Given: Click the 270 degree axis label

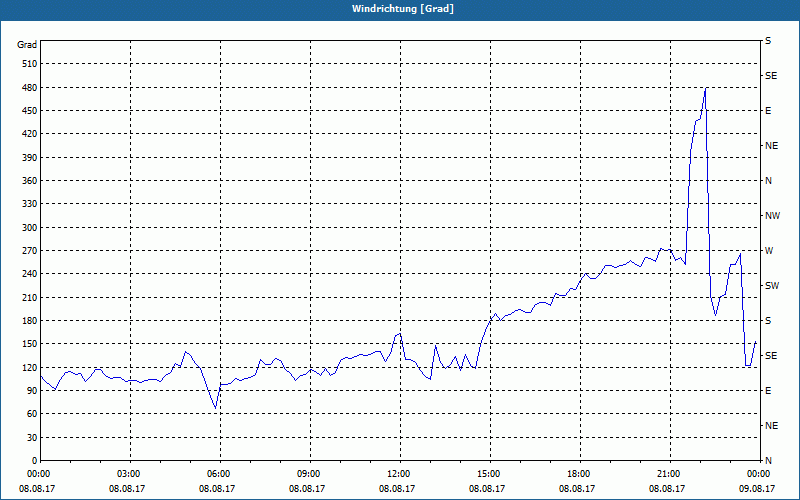Looking at the screenshot, I should 29,251.
